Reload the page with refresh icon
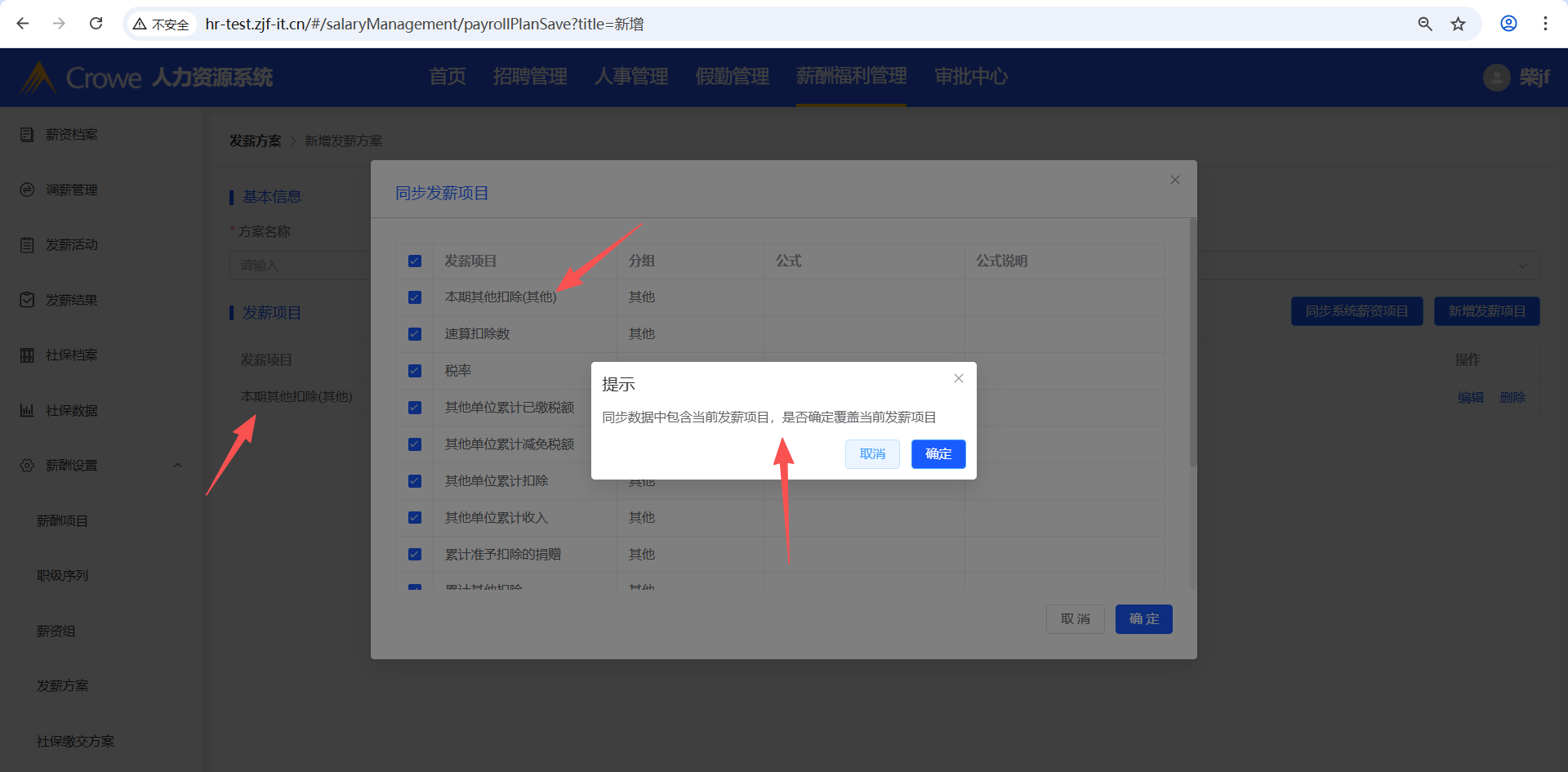The width and height of the screenshot is (1568, 772). click(96, 24)
